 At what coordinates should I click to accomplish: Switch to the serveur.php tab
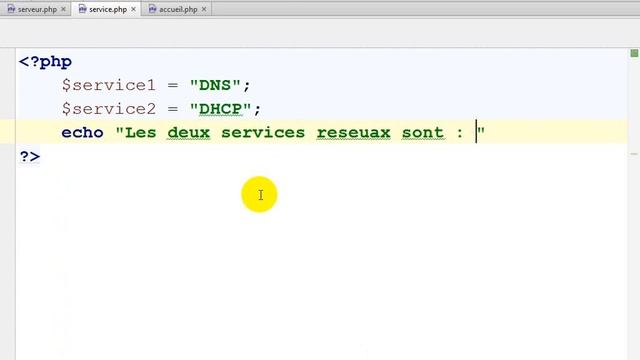[37, 9]
